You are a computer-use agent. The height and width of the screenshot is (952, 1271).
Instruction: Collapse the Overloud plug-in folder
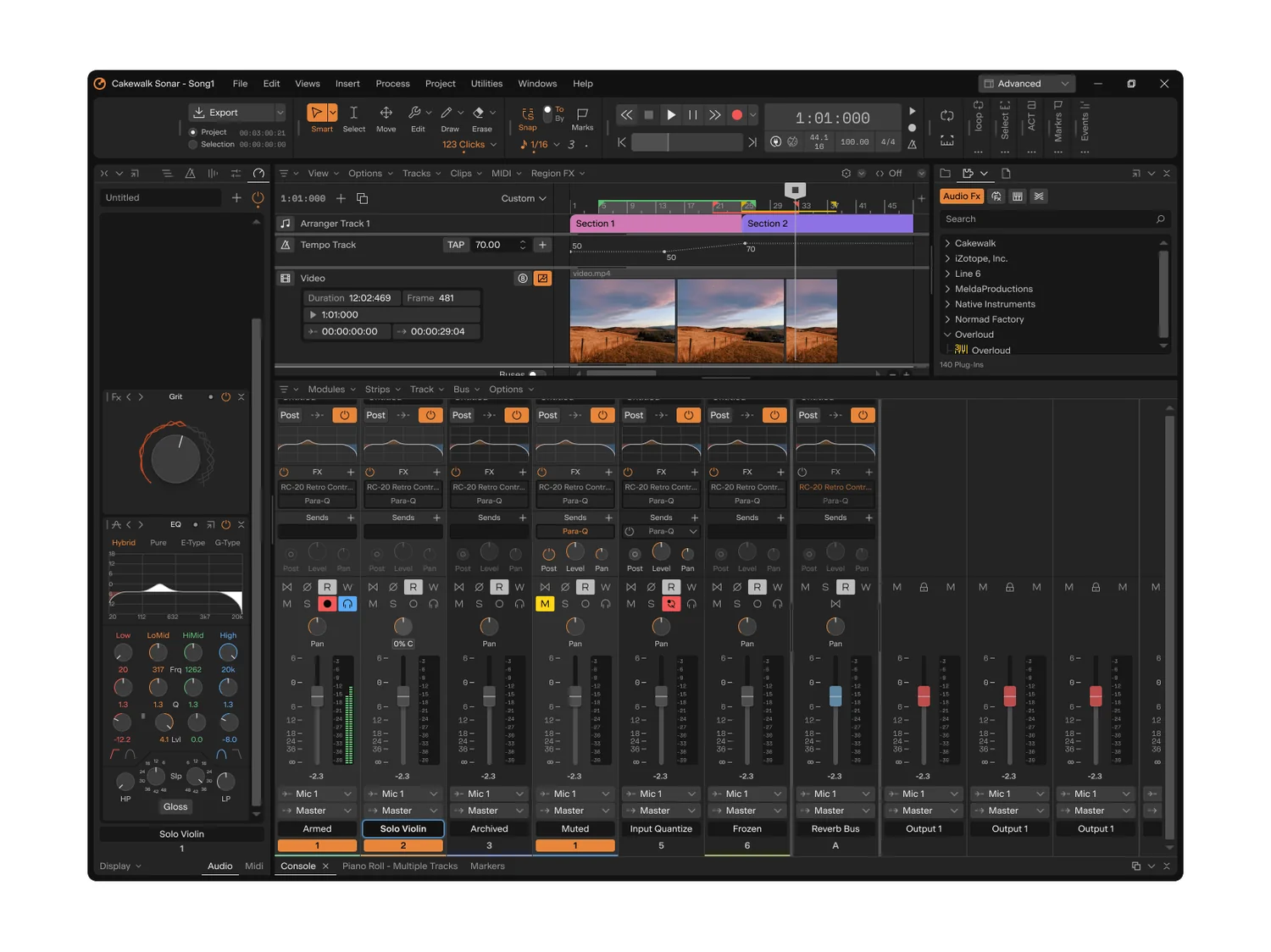[947, 335]
